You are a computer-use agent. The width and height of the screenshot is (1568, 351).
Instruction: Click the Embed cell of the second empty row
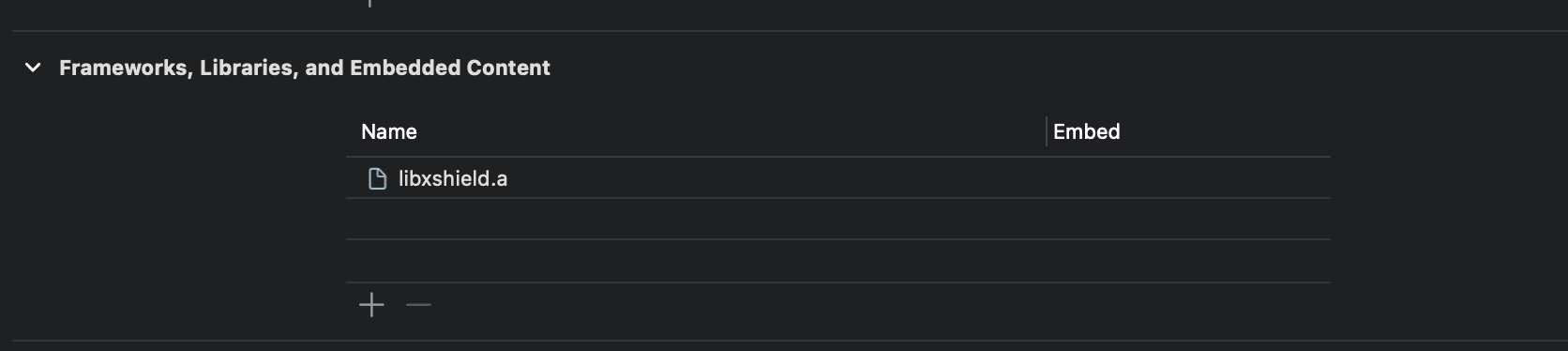(x=1189, y=261)
